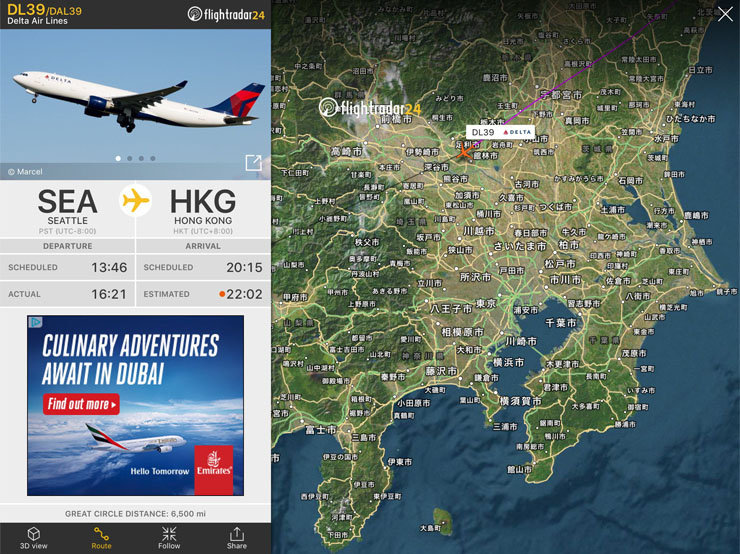Select the first photo carousel dot

point(118,159)
